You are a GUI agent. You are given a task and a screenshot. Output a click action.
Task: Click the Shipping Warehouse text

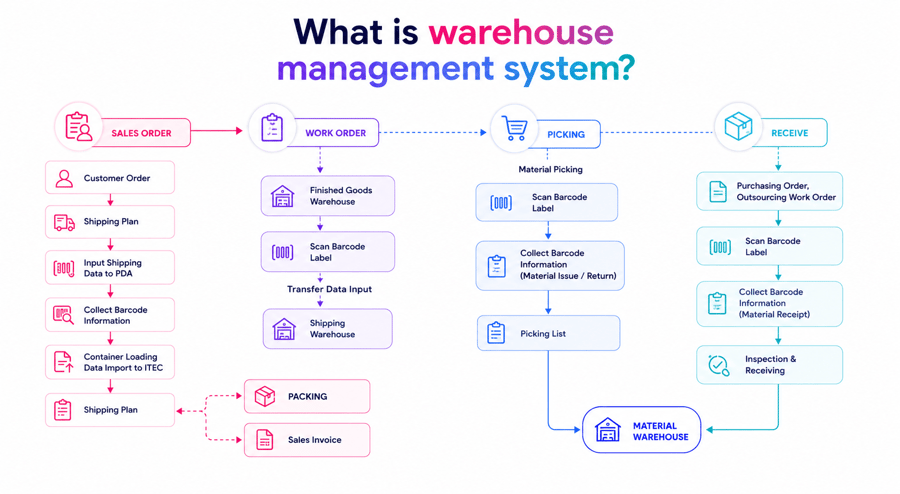coord(332,329)
